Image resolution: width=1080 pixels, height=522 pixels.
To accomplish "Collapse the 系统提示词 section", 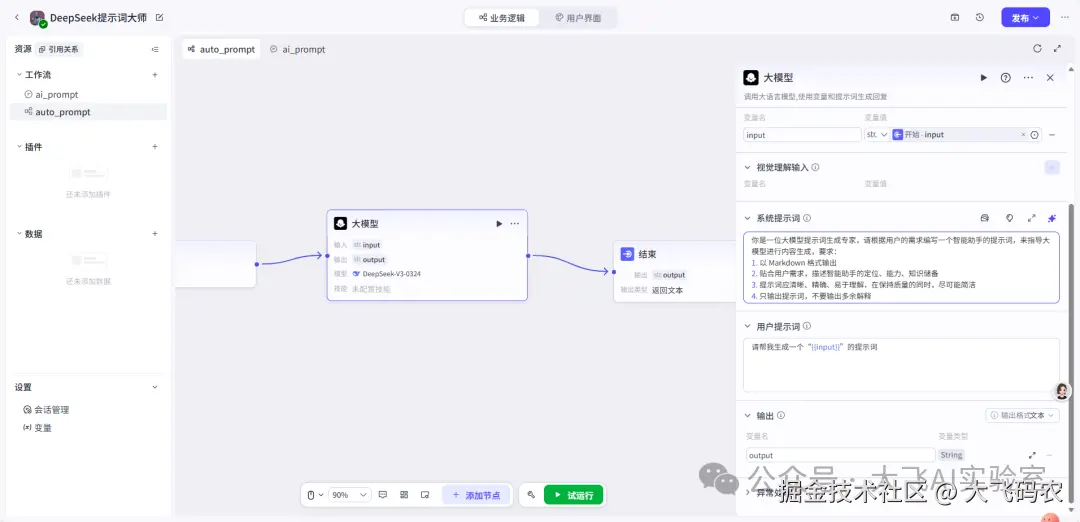I will coord(747,218).
